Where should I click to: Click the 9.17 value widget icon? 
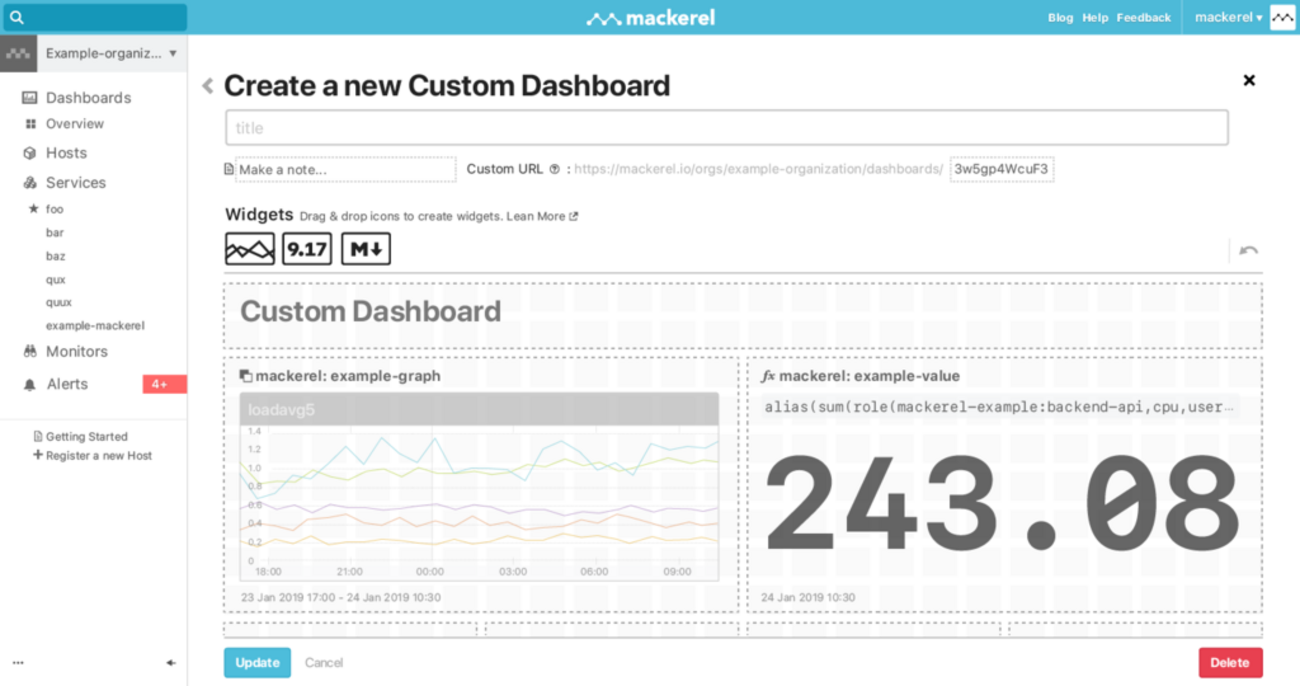[307, 249]
